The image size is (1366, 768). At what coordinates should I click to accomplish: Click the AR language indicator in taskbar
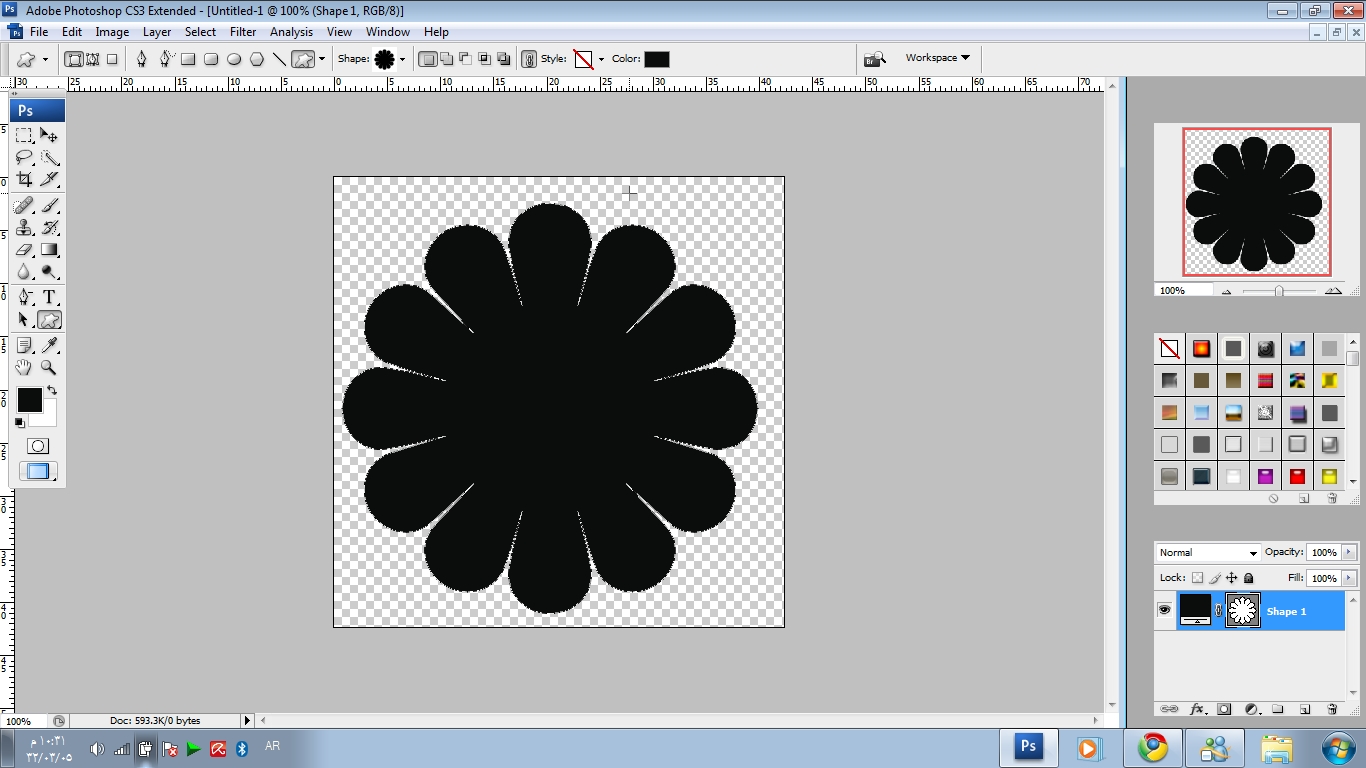pos(272,746)
